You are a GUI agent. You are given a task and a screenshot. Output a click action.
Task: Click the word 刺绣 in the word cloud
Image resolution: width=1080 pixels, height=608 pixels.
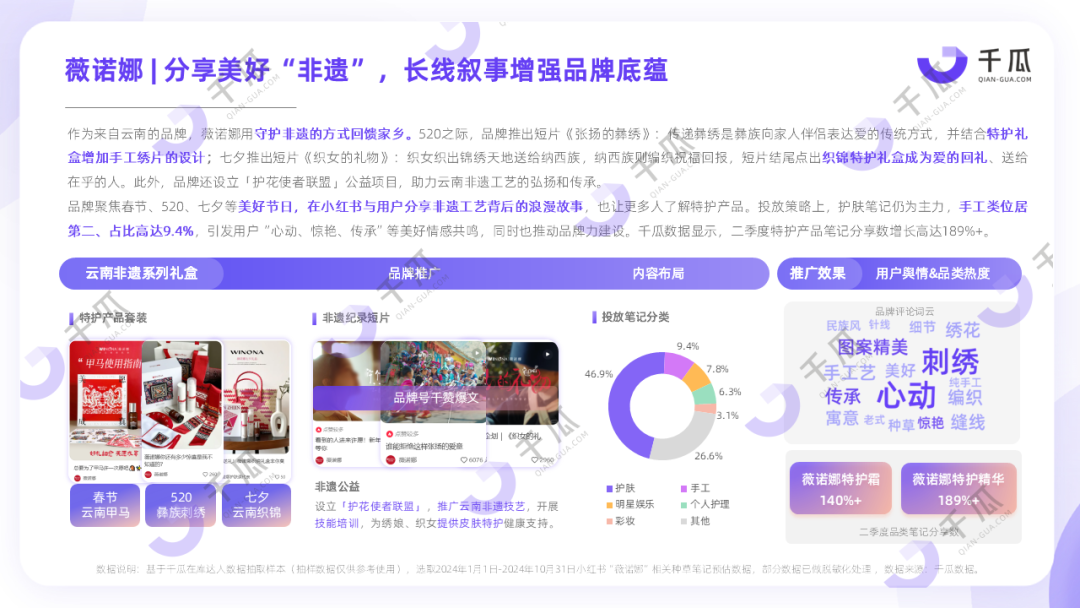pos(950,361)
